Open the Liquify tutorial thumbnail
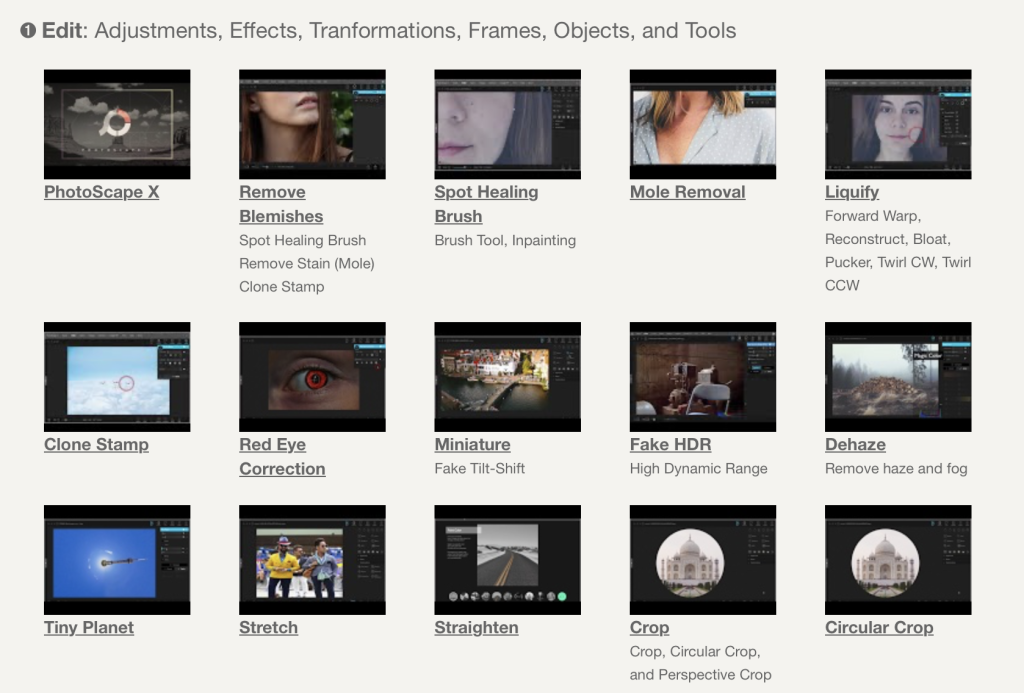Screen dimensions: 1024x693 tap(897, 124)
